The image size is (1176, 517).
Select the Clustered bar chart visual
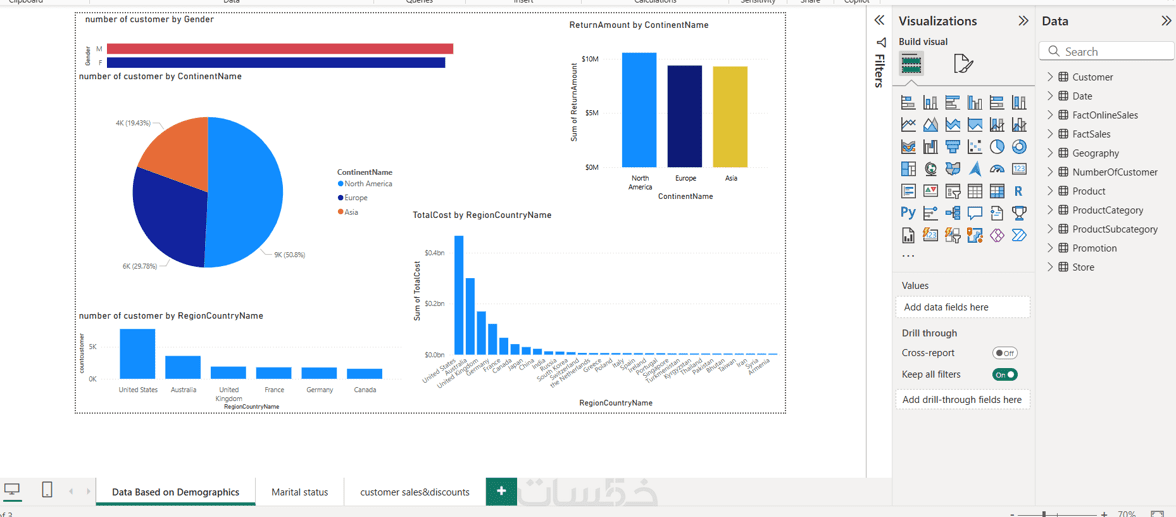(x=952, y=103)
